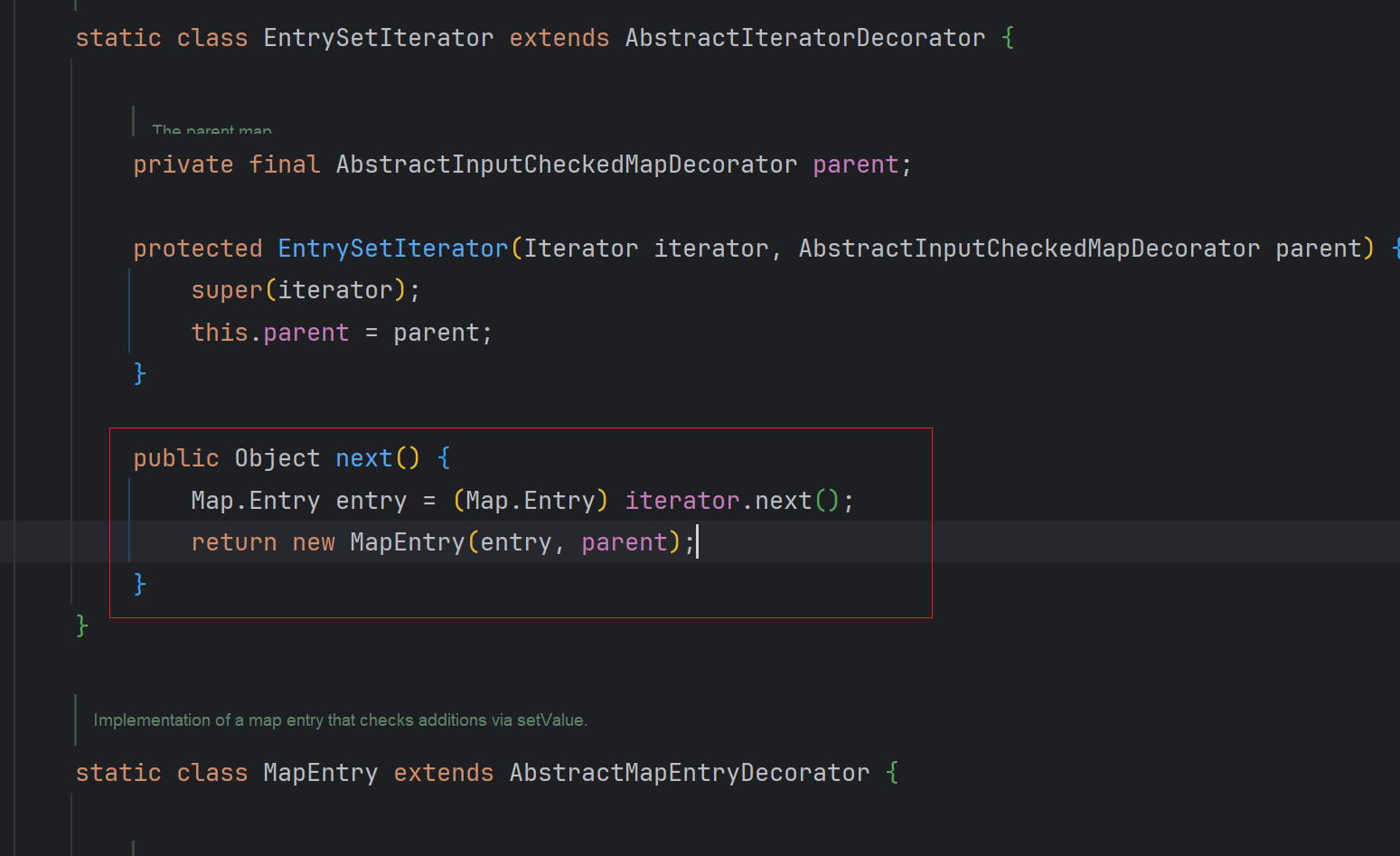Click the (Map.Entry) cast expression
1400x856 pixels.
coord(530,501)
